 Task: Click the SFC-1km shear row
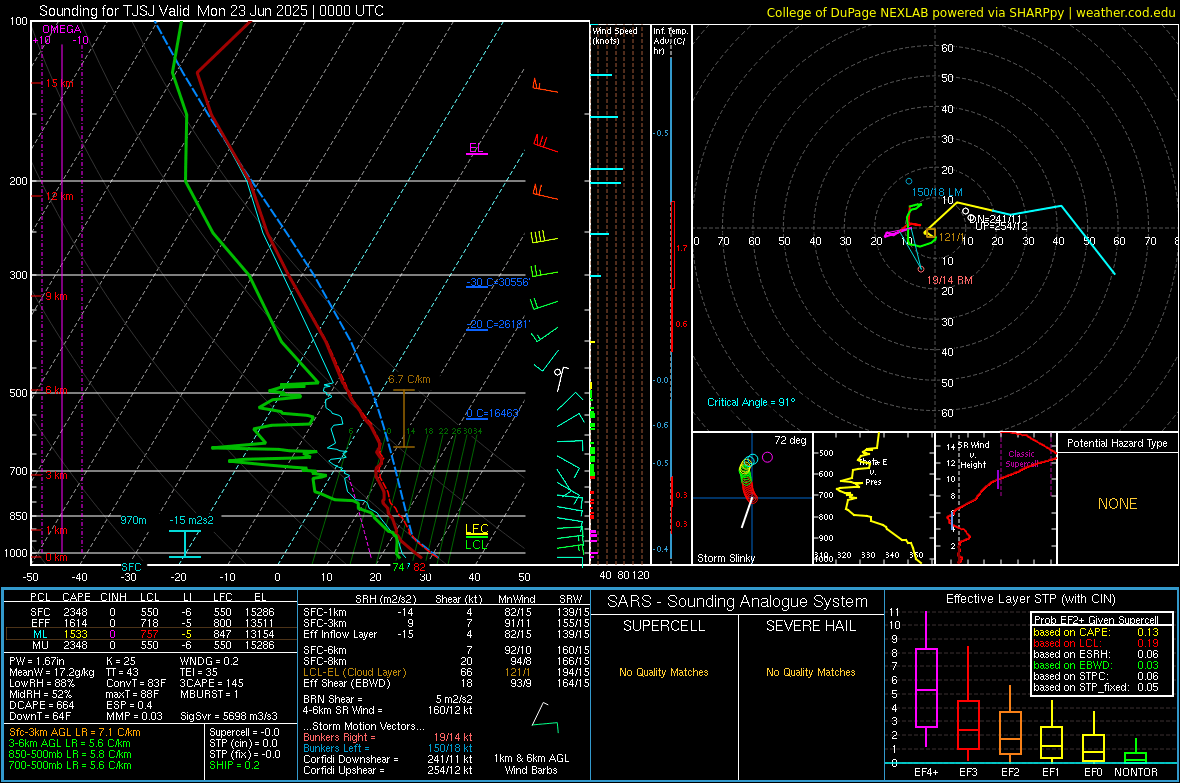[446, 612]
